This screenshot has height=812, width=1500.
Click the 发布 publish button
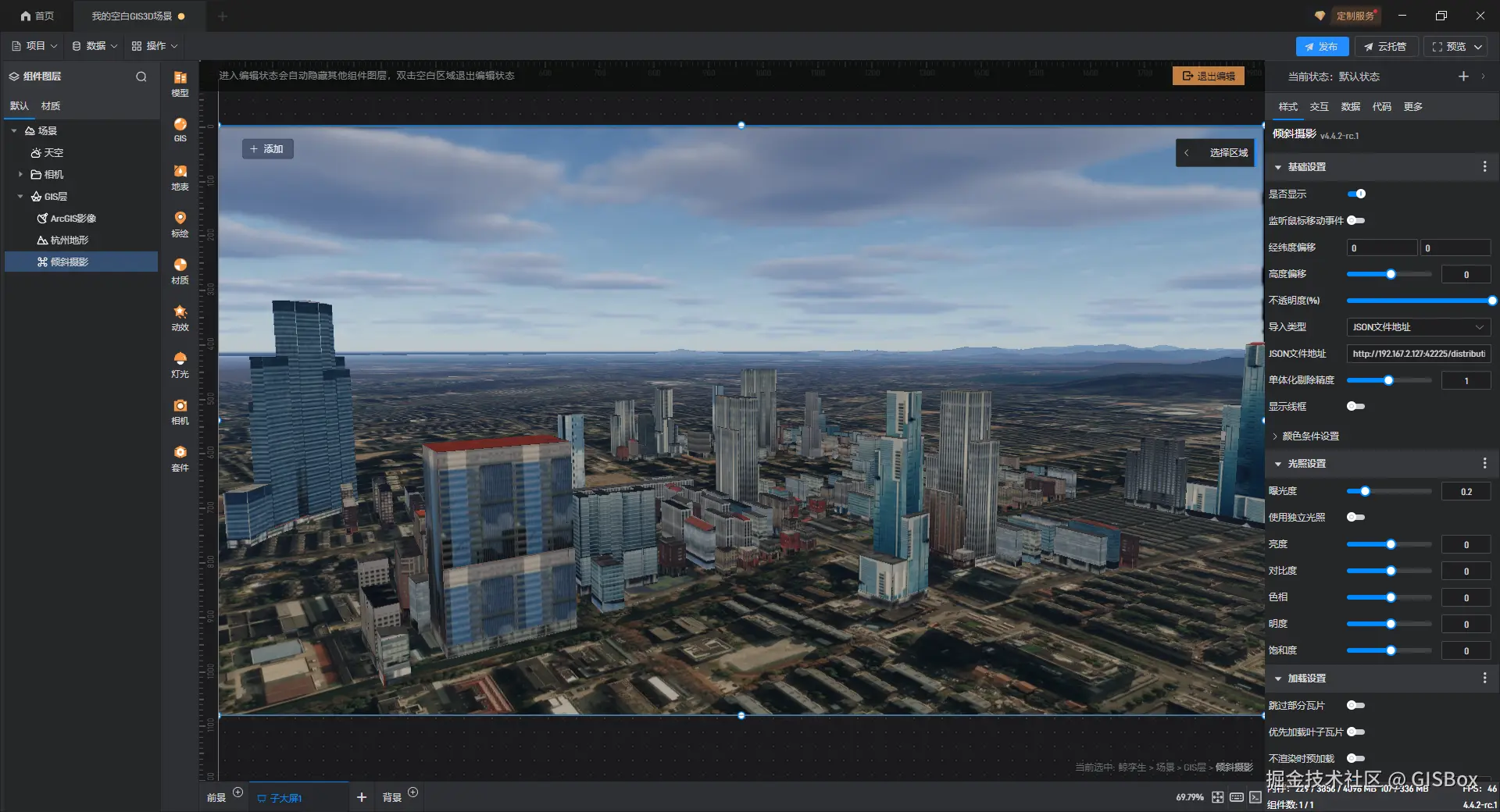pos(1322,47)
